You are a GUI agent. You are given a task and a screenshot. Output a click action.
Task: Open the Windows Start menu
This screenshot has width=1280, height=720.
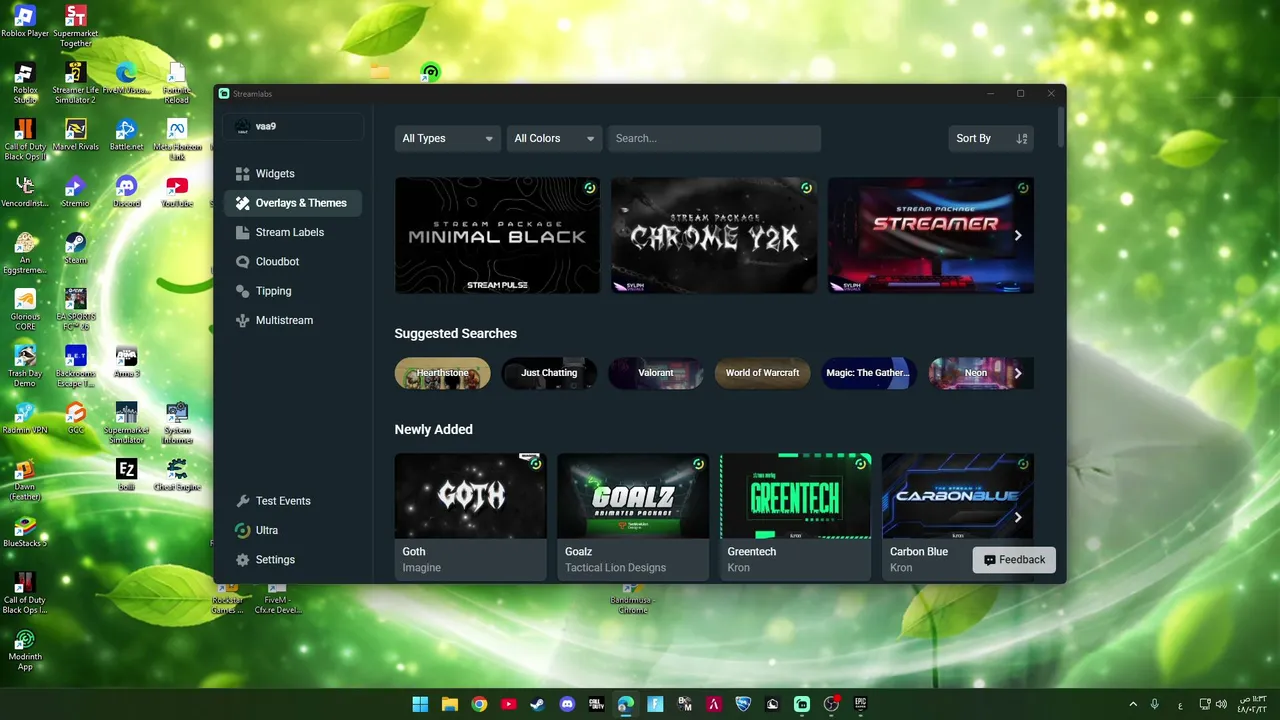click(x=421, y=704)
